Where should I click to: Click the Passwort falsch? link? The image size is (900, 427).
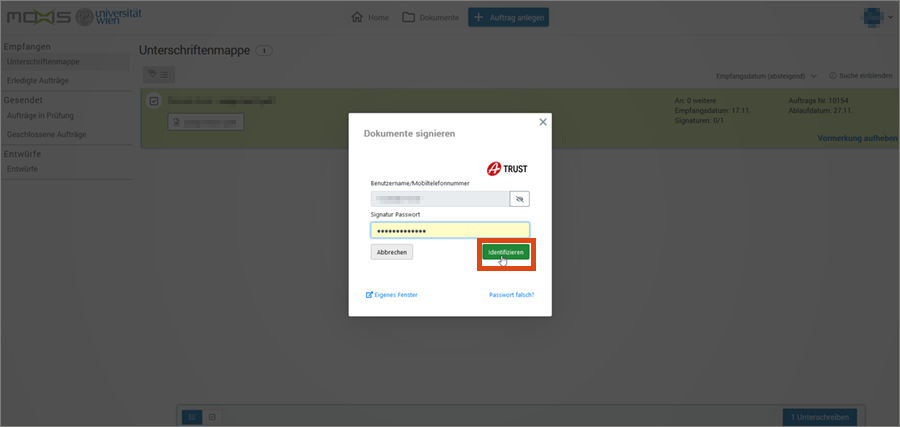[511, 295]
